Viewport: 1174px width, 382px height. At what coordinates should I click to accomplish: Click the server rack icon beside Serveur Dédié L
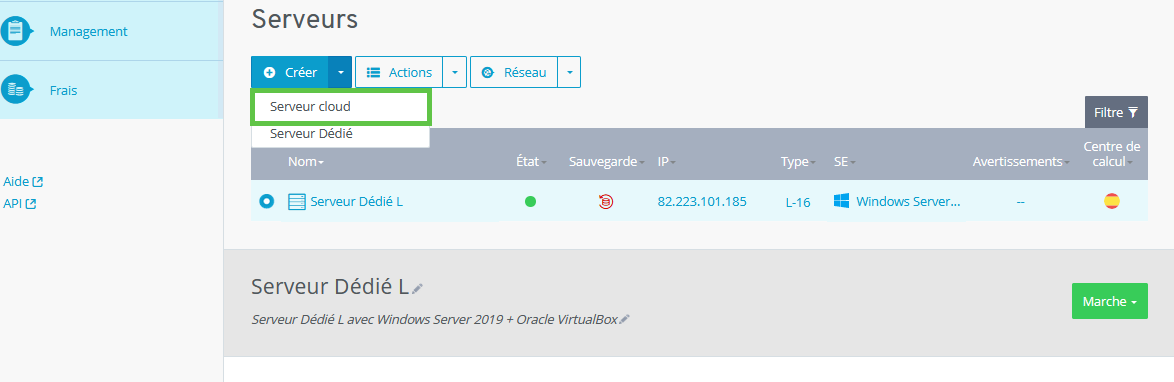coord(297,201)
